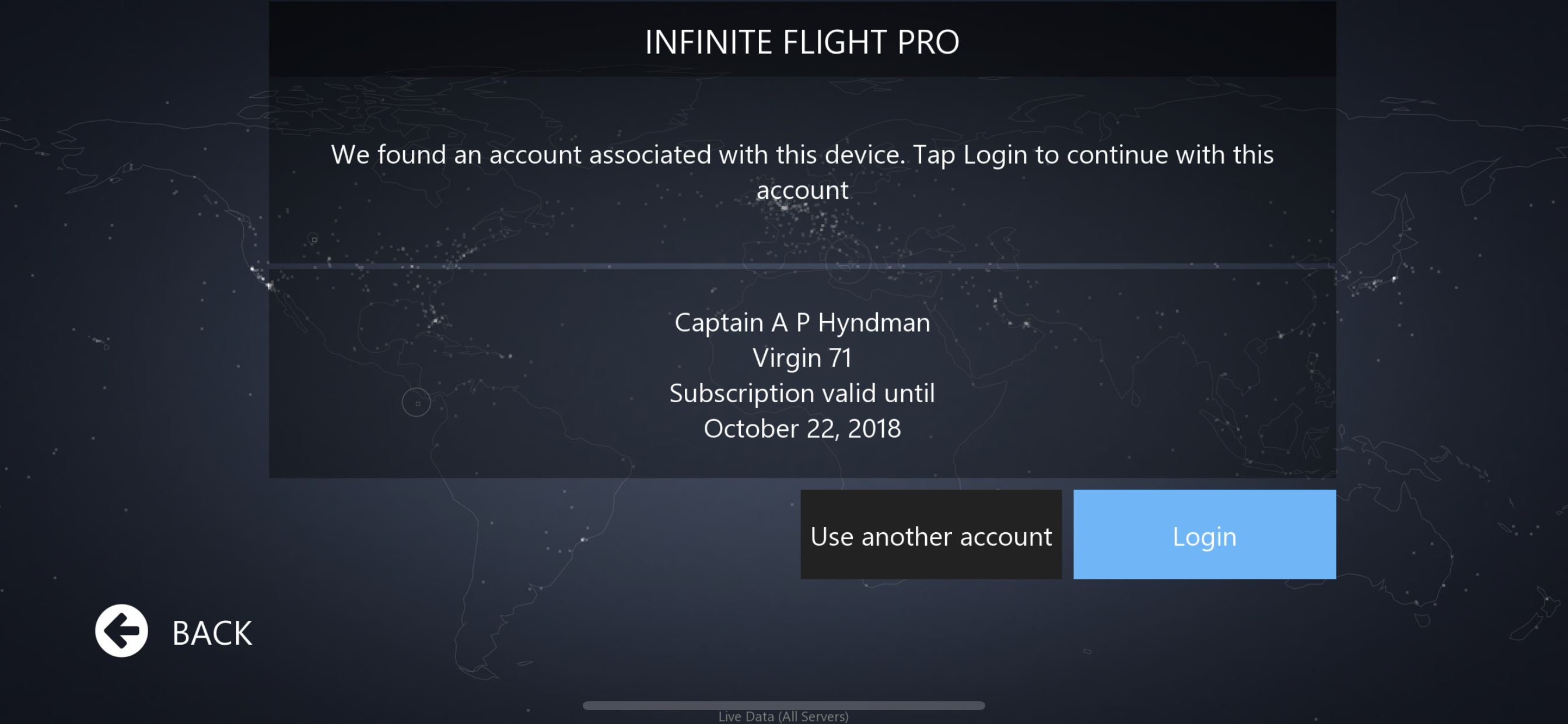
Task: Click the horizontal divider above account details
Action: click(801, 266)
